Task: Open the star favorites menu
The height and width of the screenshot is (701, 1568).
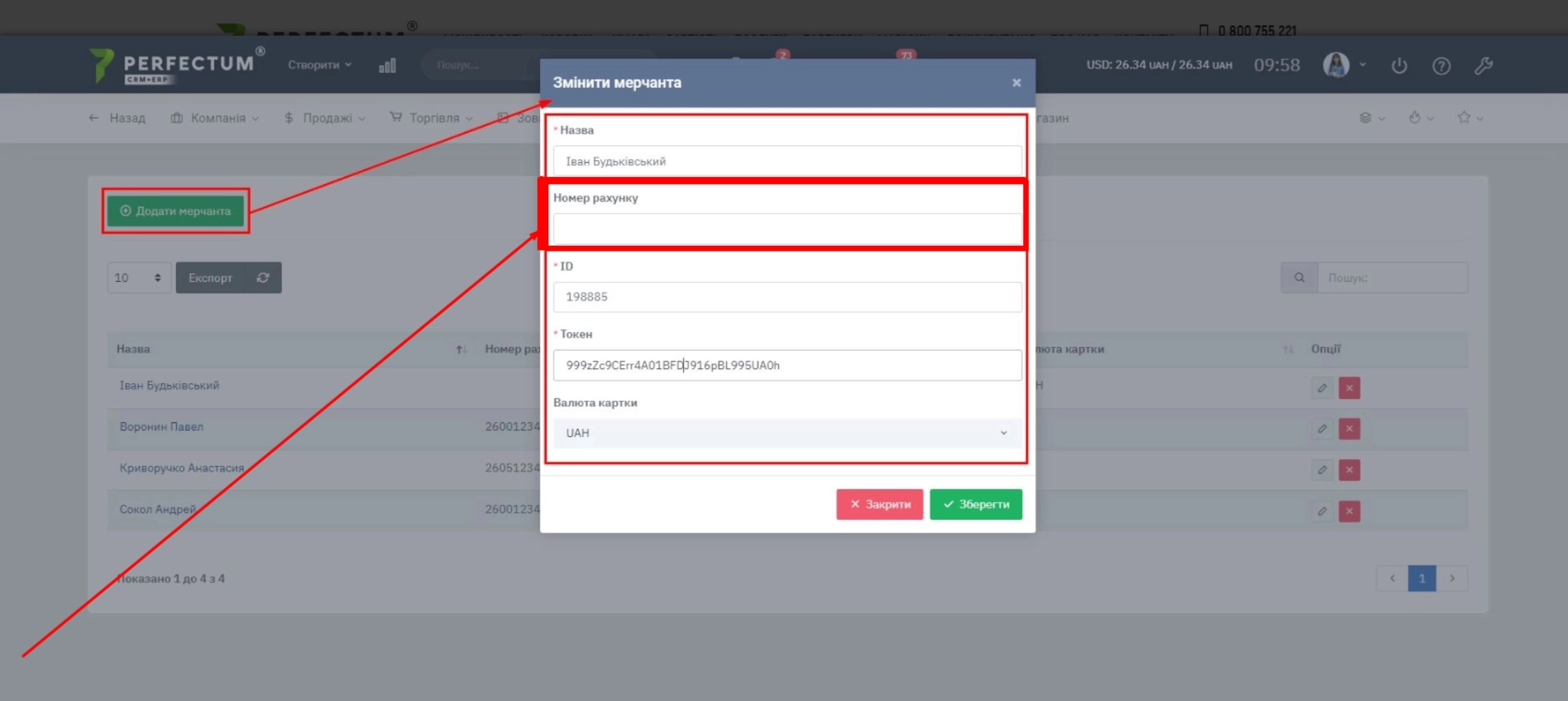Action: [x=1464, y=117]
